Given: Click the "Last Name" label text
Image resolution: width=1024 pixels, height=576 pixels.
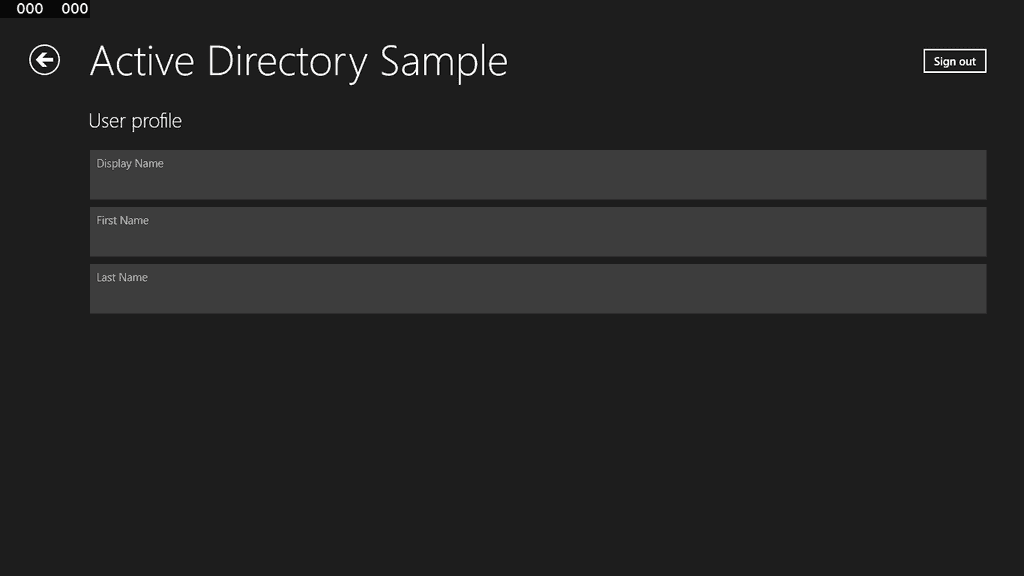Looking at the screenshot, I should [x=122, y=277].
